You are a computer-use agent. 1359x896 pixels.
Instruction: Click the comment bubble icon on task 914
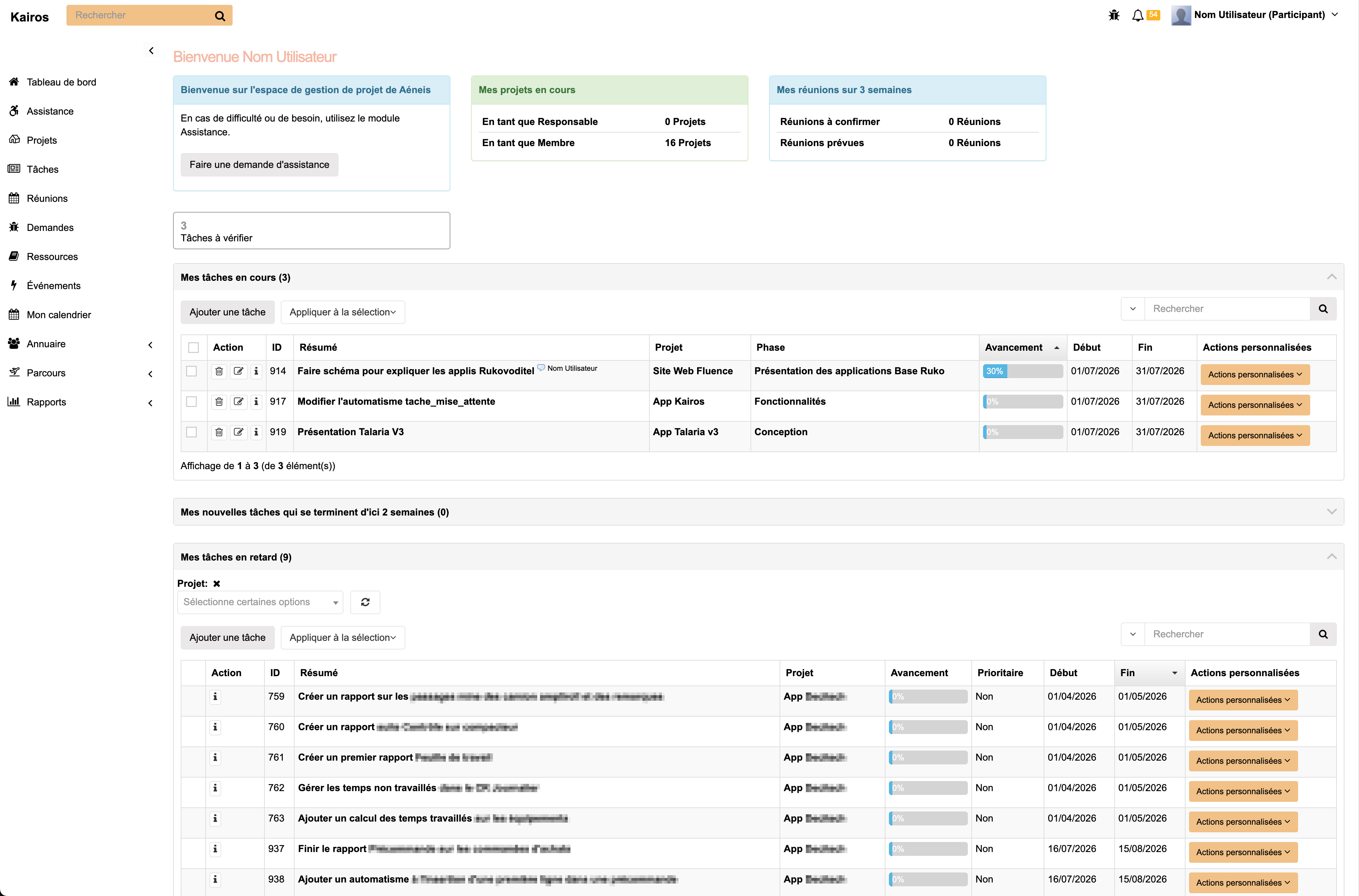(x=541, y=367)
